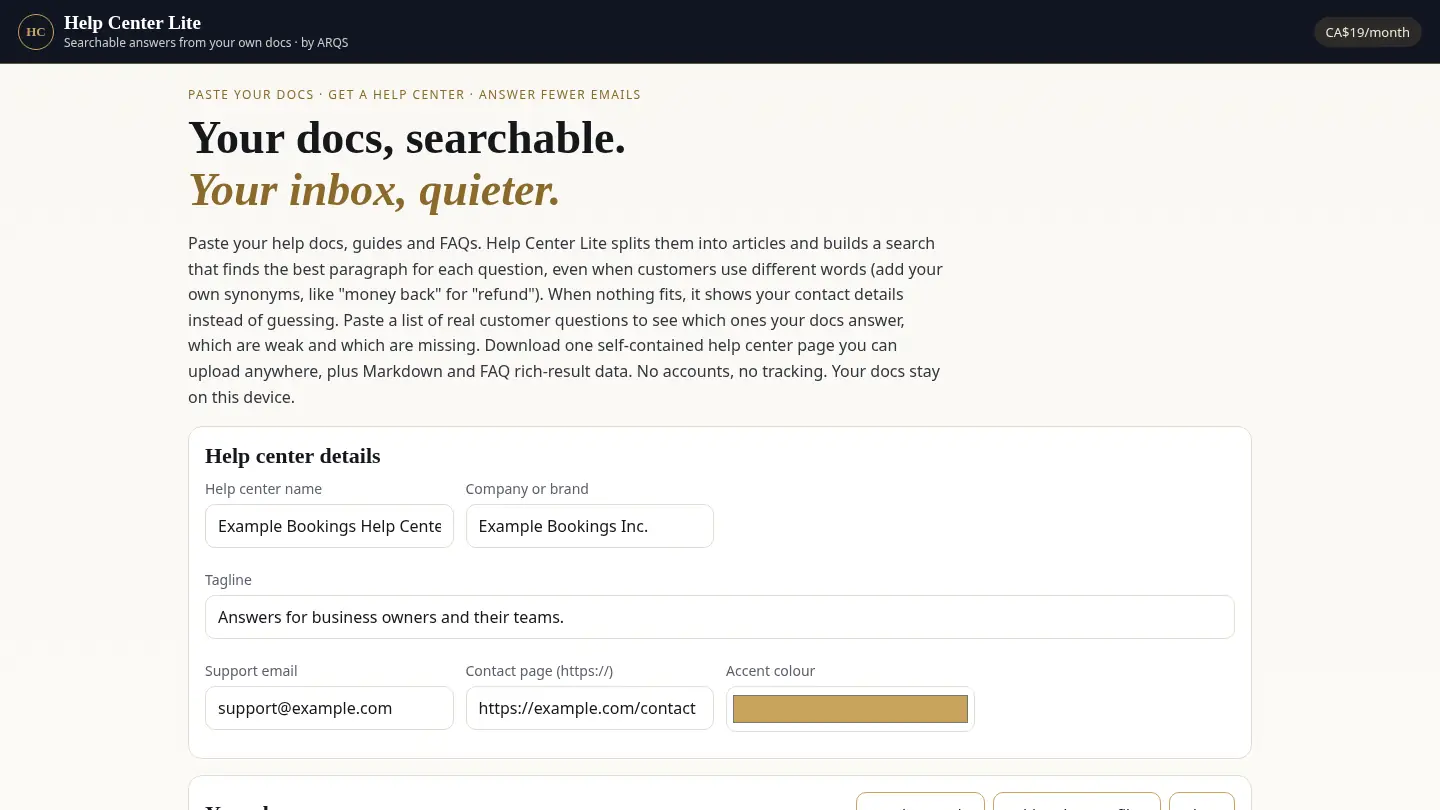Click the "Tagline" label

228,580
